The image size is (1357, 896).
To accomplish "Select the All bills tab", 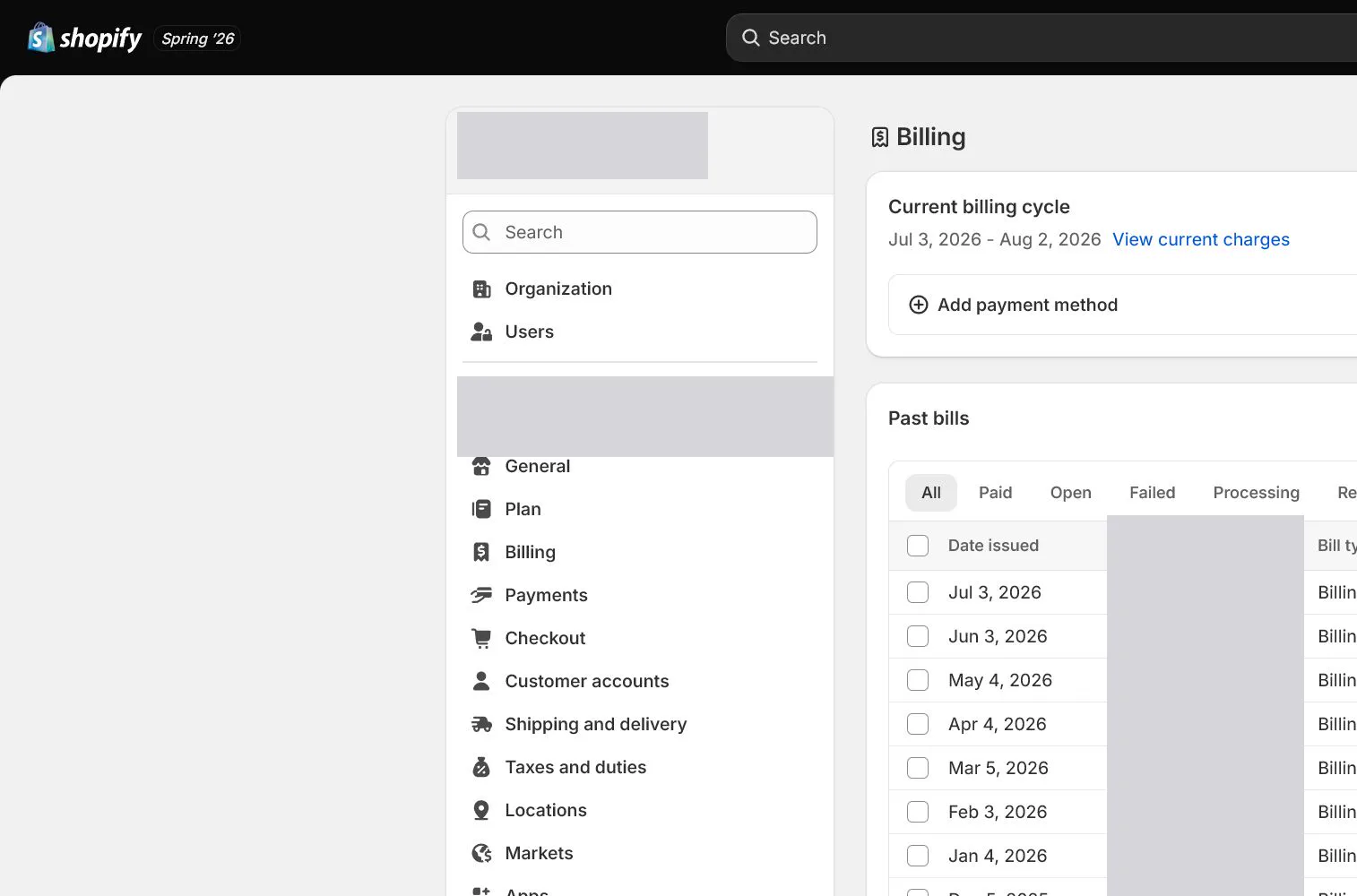I will pyautogui.click(x=931, y=493).
